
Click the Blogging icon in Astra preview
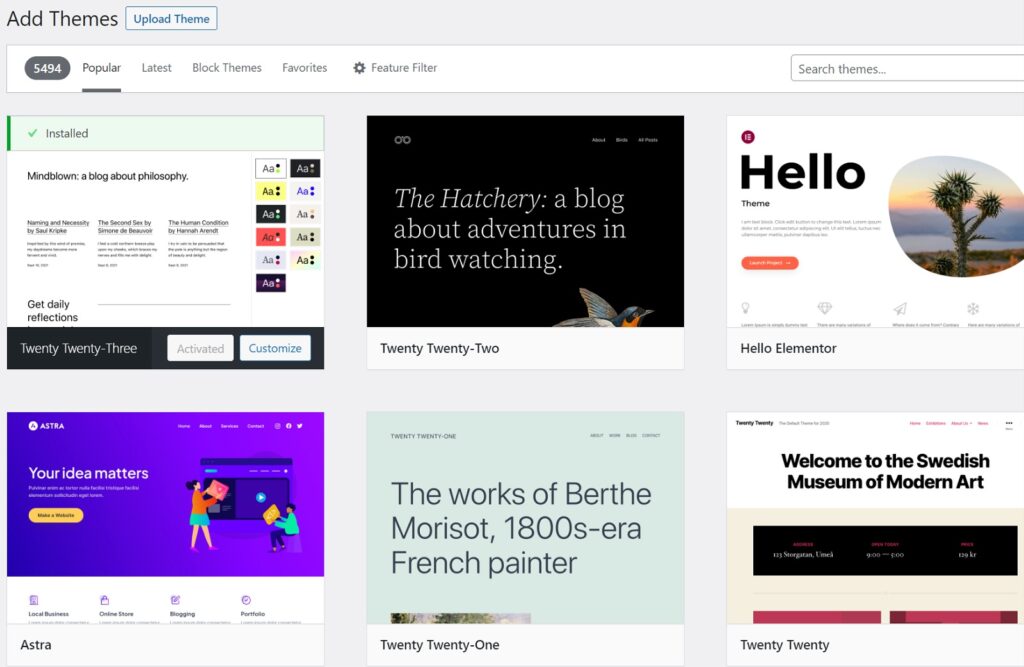[x=175, y=600]
